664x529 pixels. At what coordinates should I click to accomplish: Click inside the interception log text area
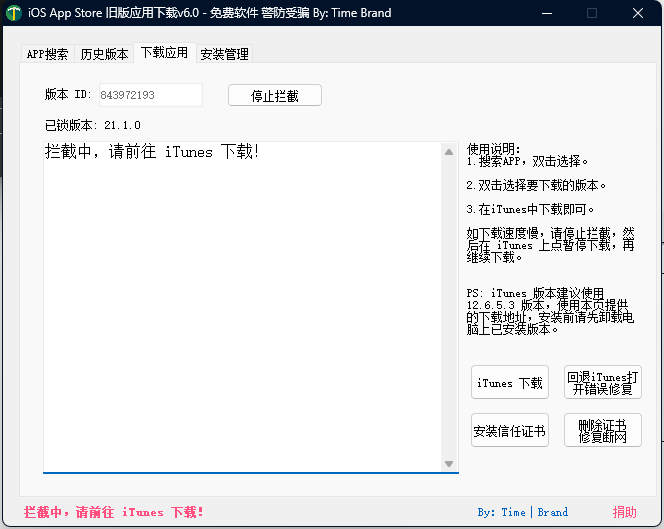pos(242,307)
